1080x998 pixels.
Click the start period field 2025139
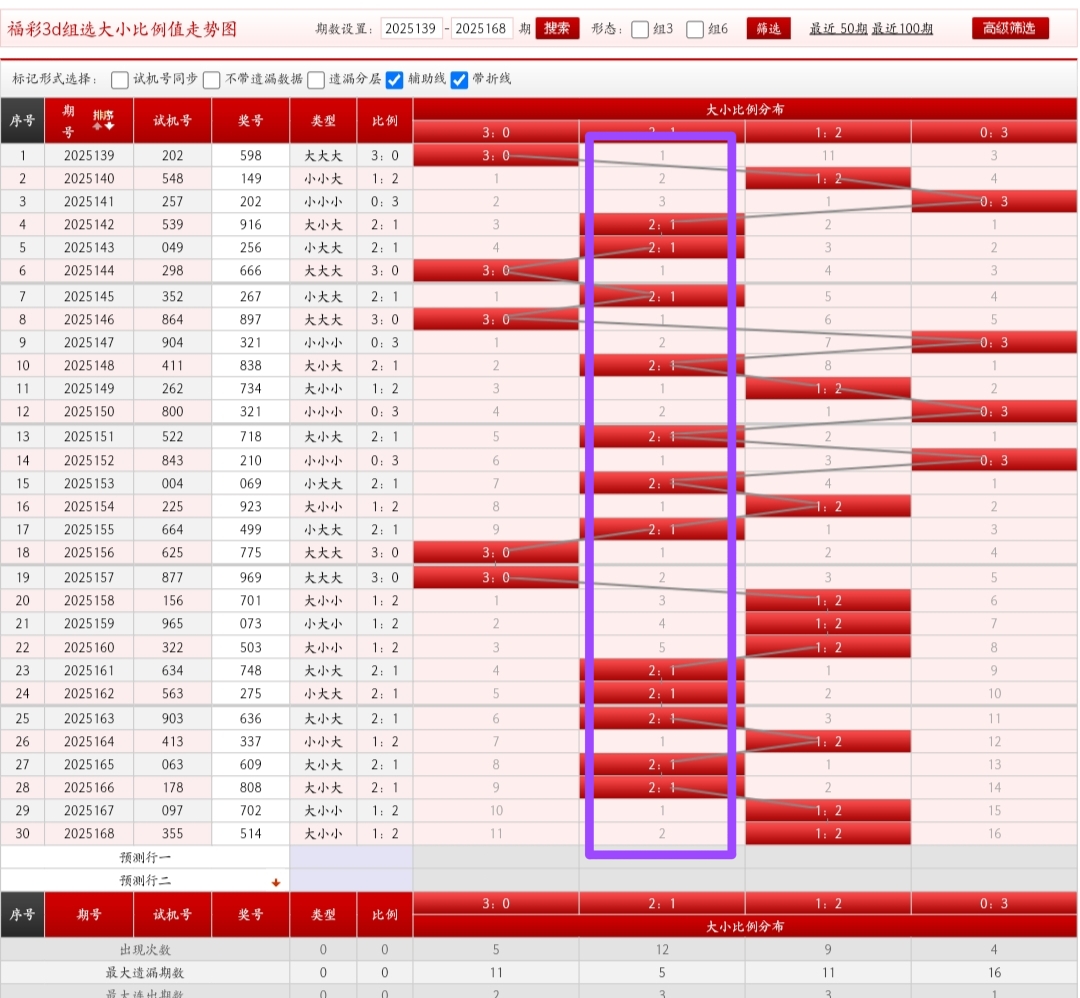(x=411, y=29)
